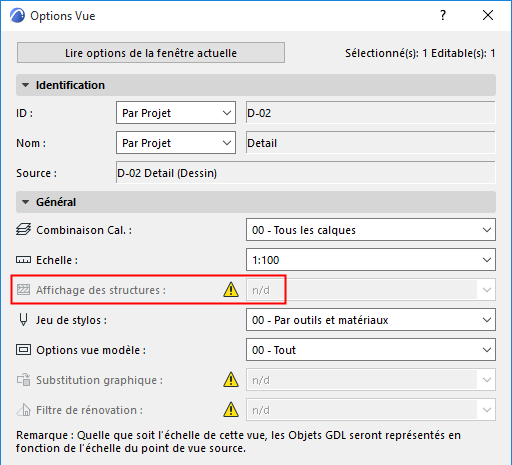Open the Combinaison Cal. dropdown

(371, 230)
